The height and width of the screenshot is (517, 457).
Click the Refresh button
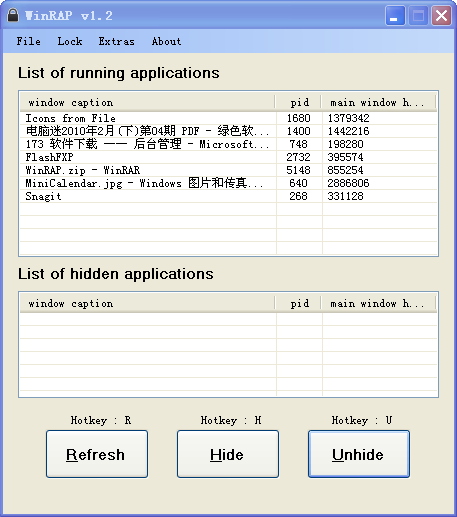pos(97,454)
